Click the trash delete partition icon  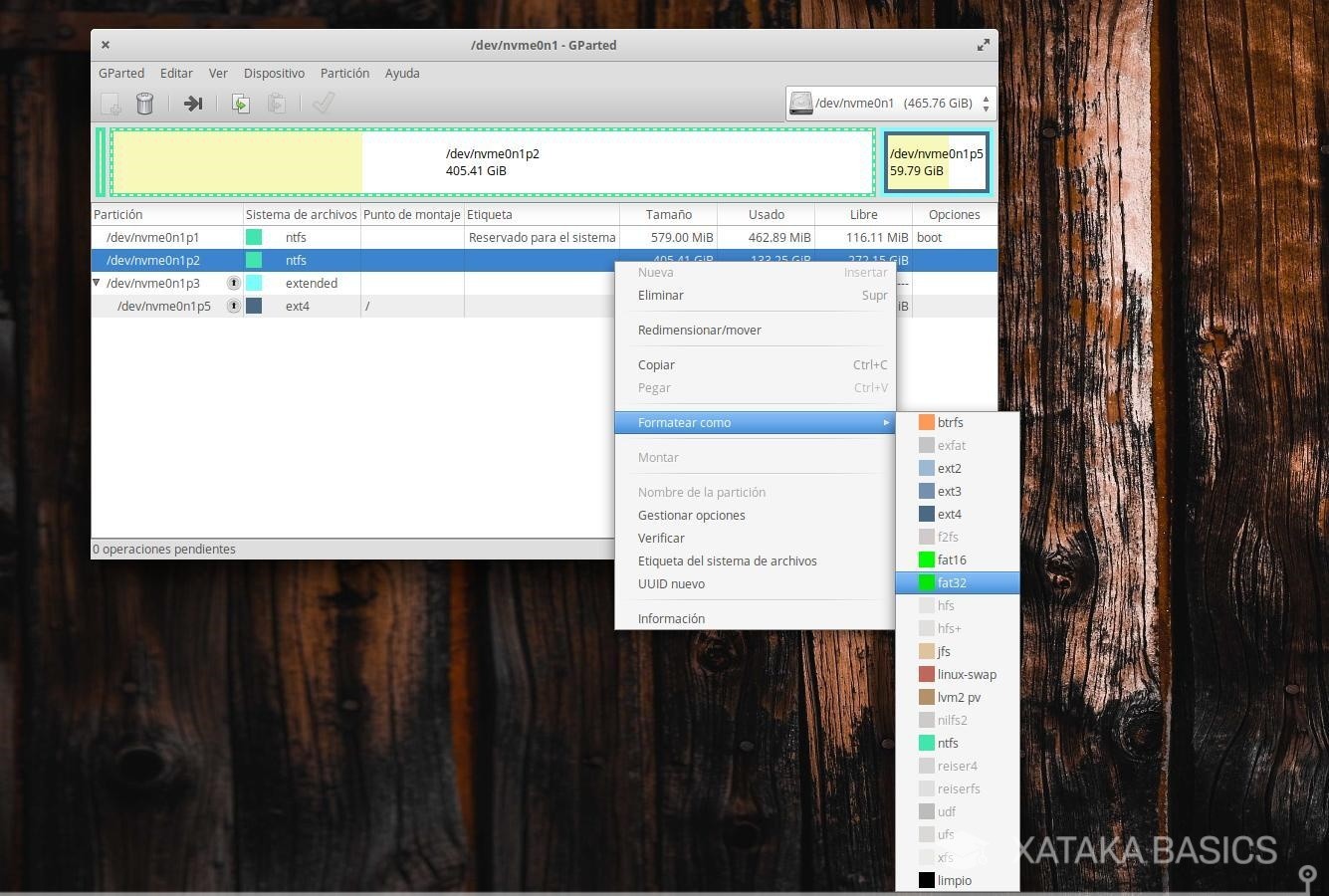tap(144, 104)
